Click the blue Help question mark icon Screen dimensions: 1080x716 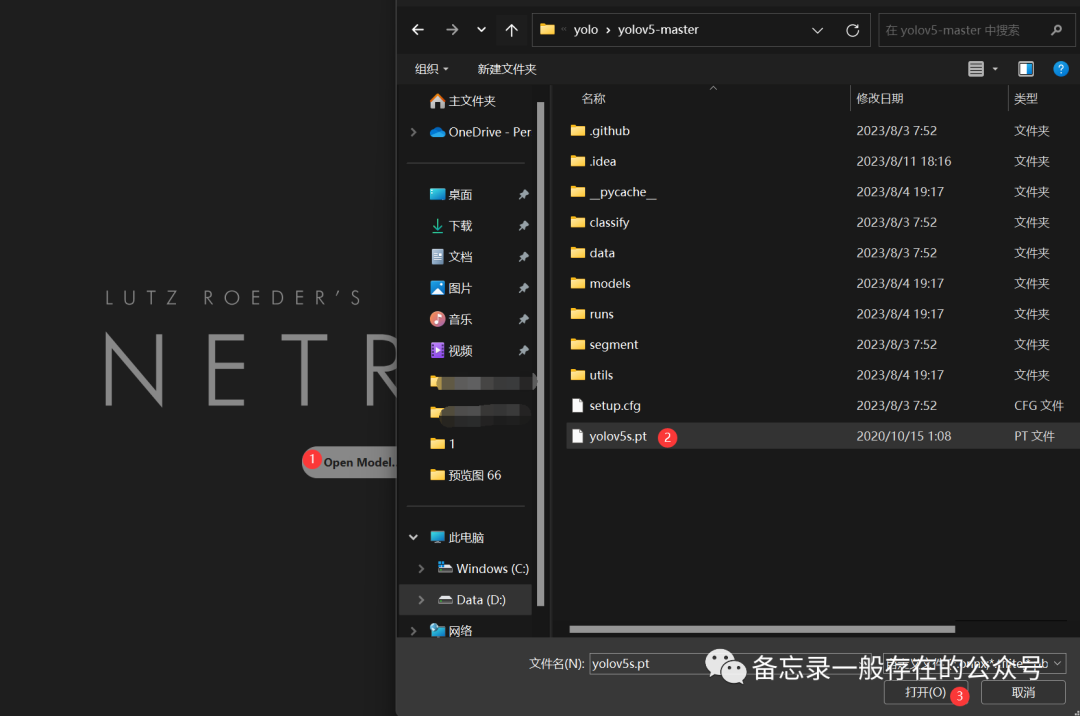(1061, 69)
